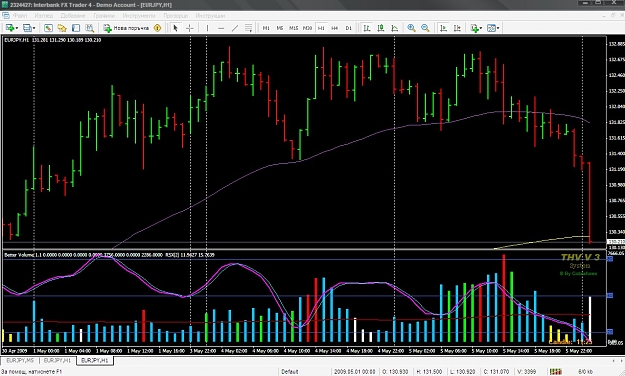625x376 pixels.
Task: Select the active EURJPY,H1 chart tab
Action: [95, 360]
